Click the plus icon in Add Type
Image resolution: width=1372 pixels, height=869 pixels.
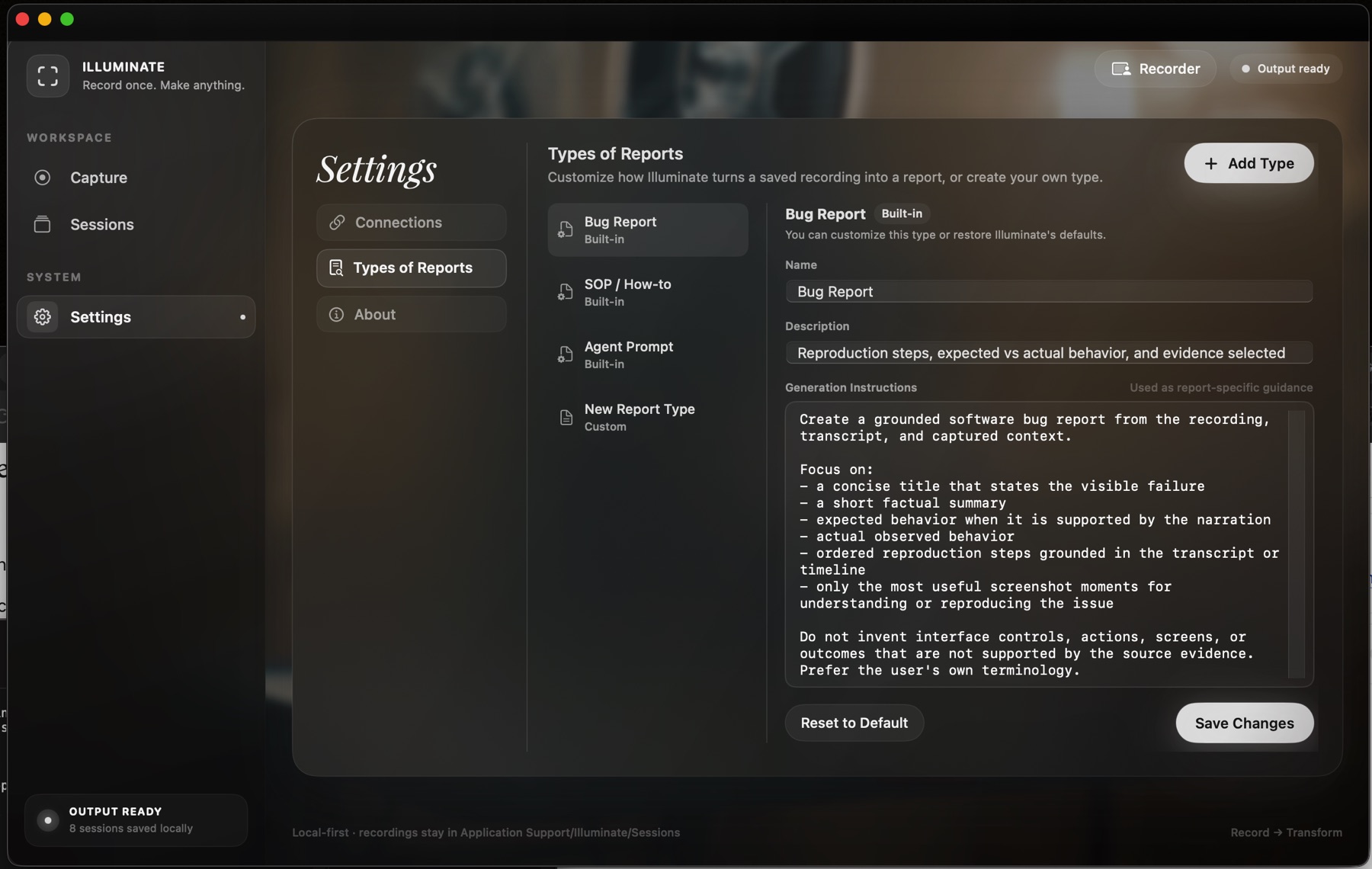pyautogui.click(x=1210, y=163)
